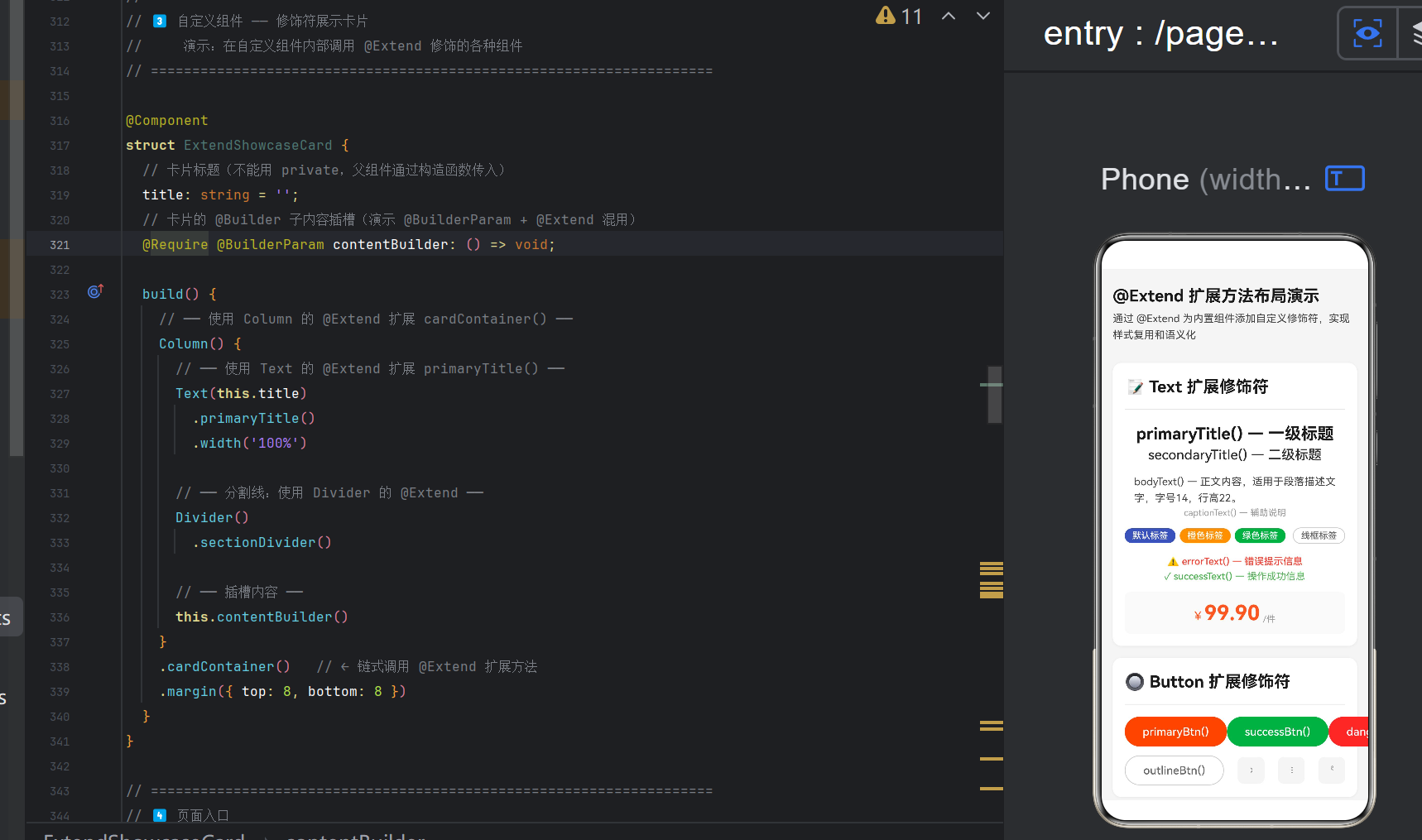Click this.contentBuilder() on line 336
Screen dimensions: 1422x840
coord(262,617)
